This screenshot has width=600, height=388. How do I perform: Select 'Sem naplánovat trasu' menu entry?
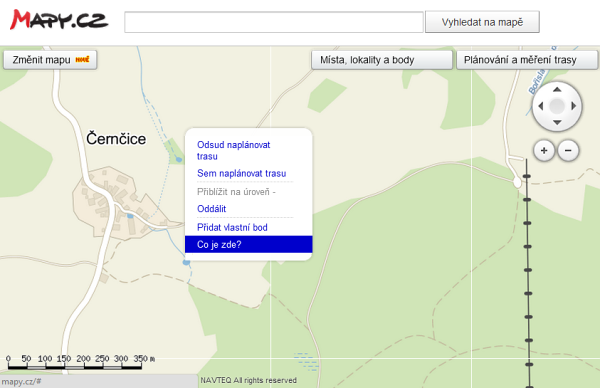[241, 173]
